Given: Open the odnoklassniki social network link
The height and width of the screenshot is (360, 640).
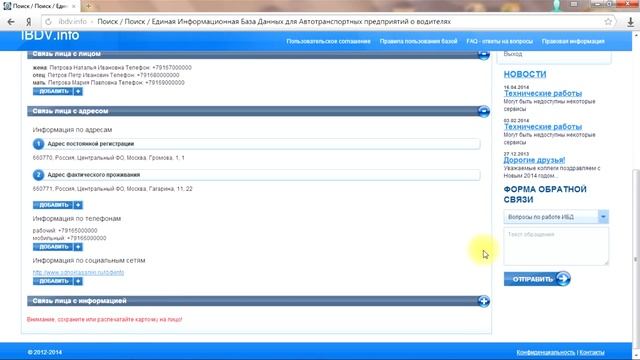Looking at the screenshot, I should click(78, 272).
